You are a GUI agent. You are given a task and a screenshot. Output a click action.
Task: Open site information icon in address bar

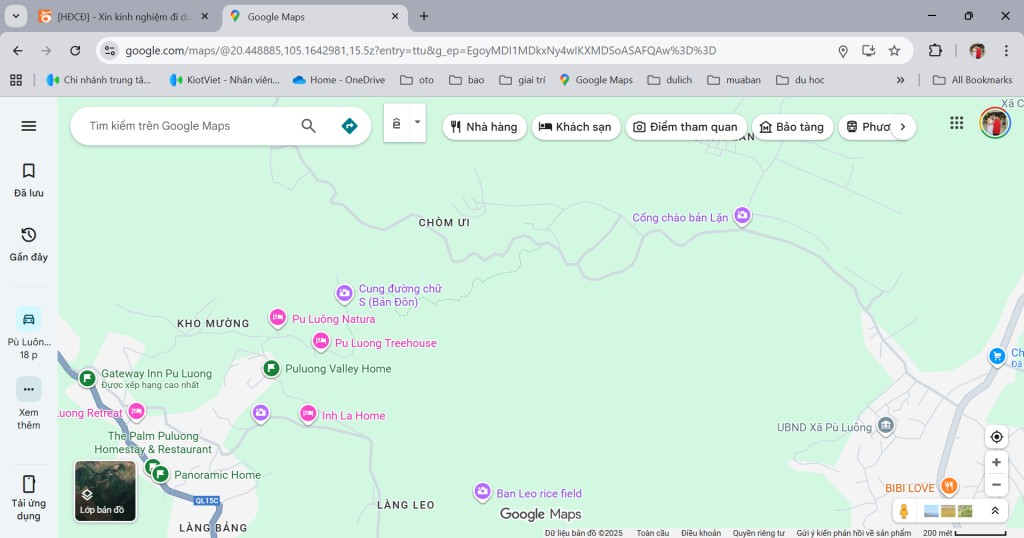pos(110,50)
